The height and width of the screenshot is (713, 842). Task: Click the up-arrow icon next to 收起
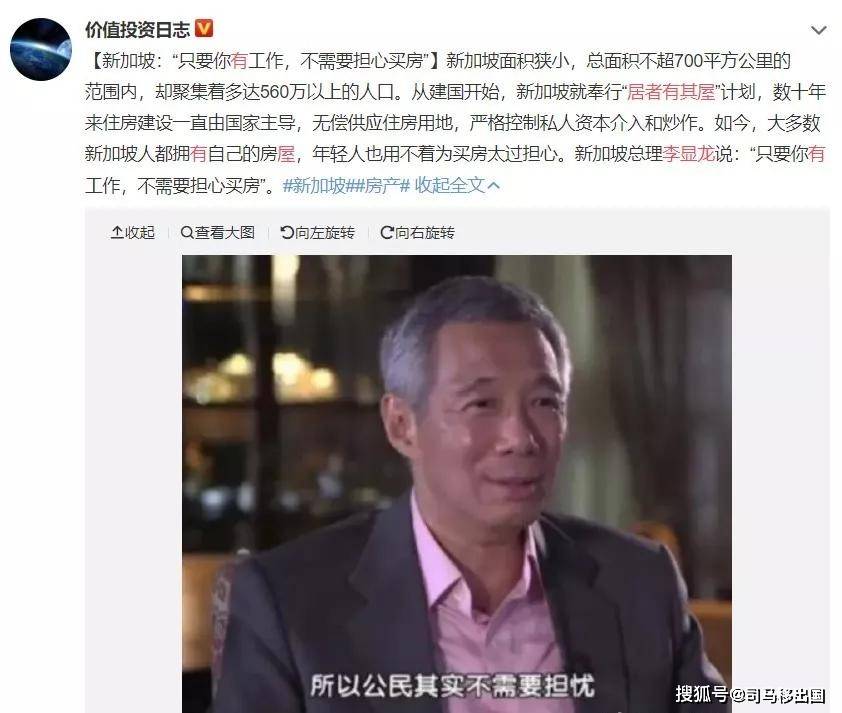pos(117,232)
